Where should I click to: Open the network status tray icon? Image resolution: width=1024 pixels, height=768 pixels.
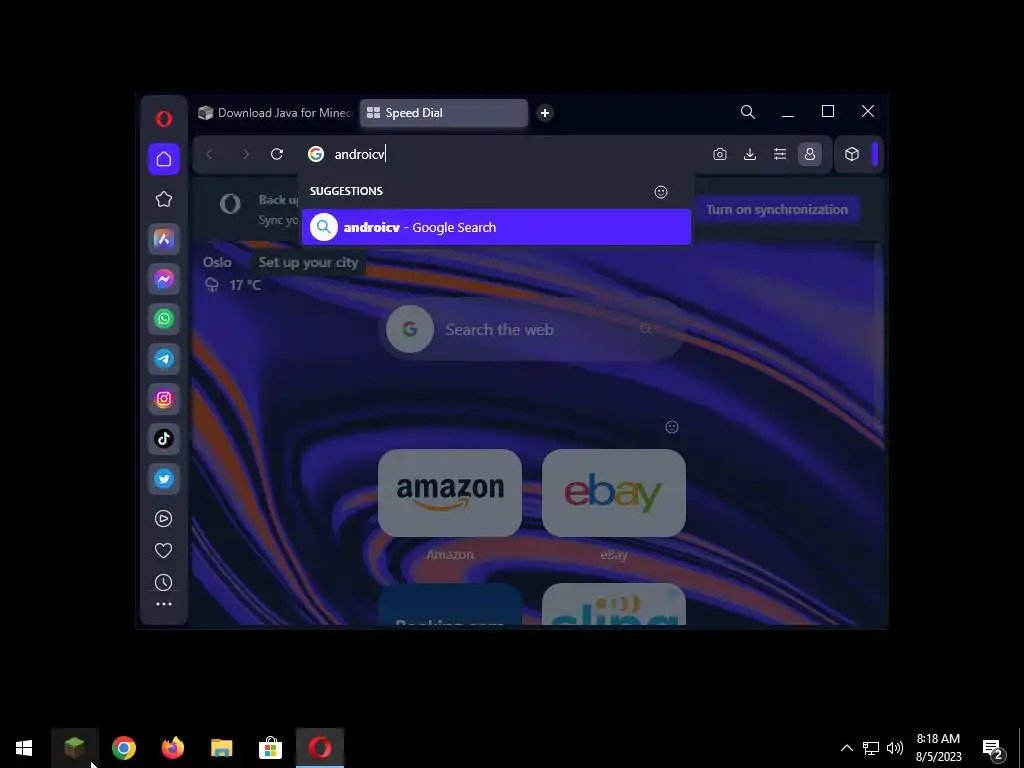pos(871,748)
